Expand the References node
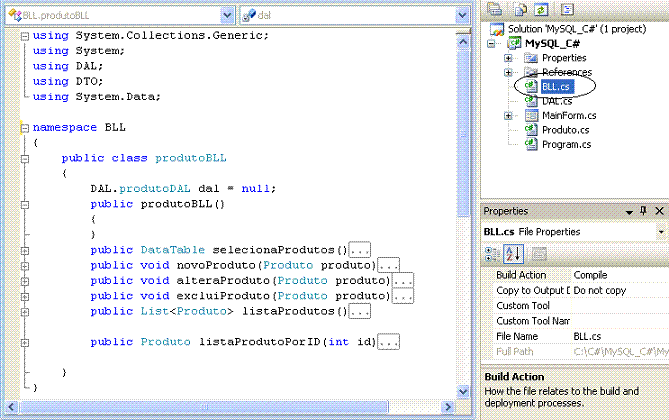This screenshot has height=420, width=669. tap(508, 72)
